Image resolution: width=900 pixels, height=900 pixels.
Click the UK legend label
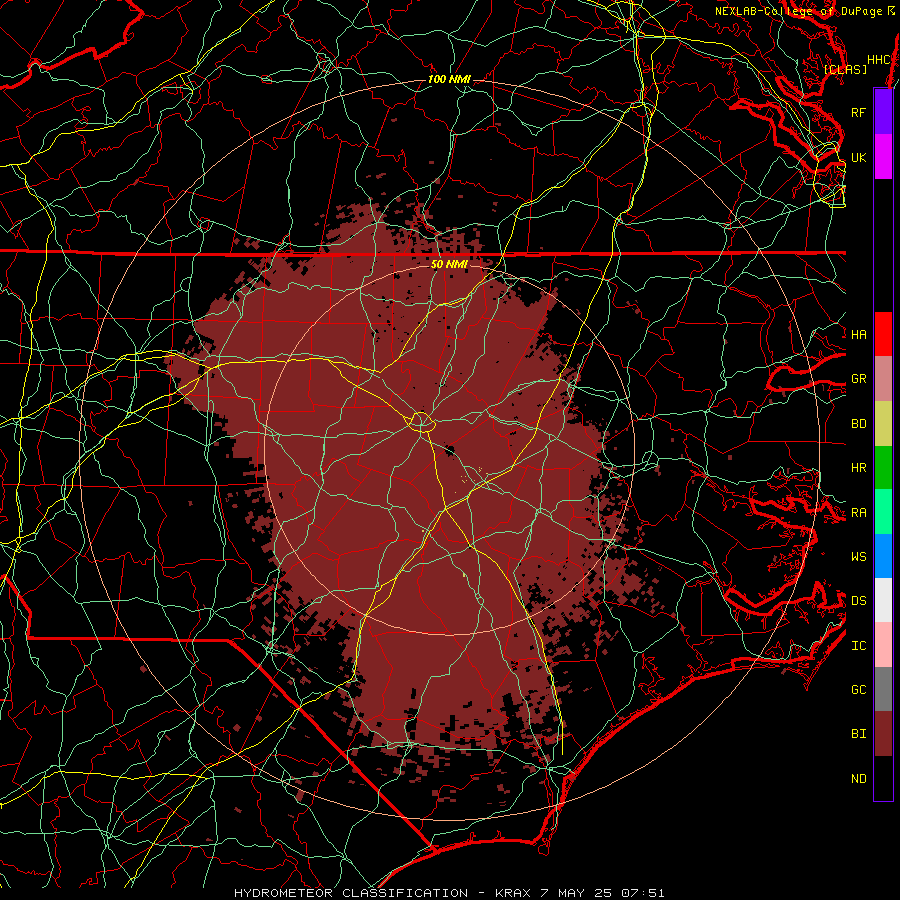click(x=858, y=157)
